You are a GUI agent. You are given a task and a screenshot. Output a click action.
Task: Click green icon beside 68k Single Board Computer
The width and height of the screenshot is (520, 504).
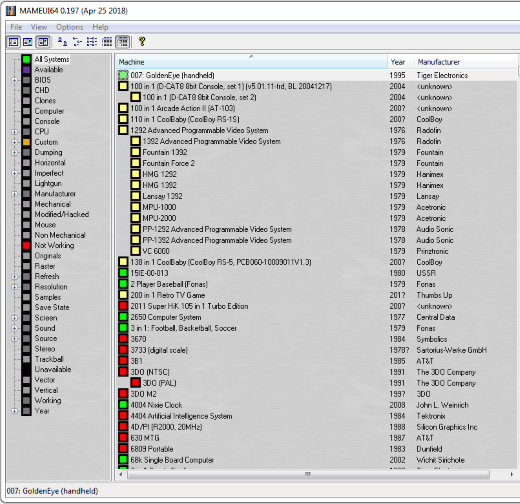[x=123, y=460]
